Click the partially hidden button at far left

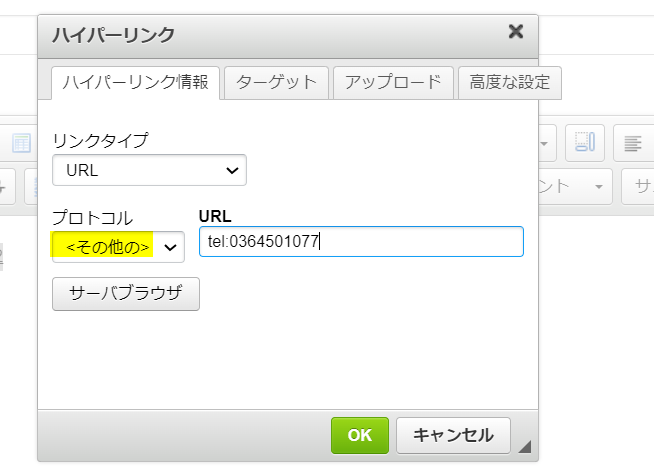(x=5, y=186)
